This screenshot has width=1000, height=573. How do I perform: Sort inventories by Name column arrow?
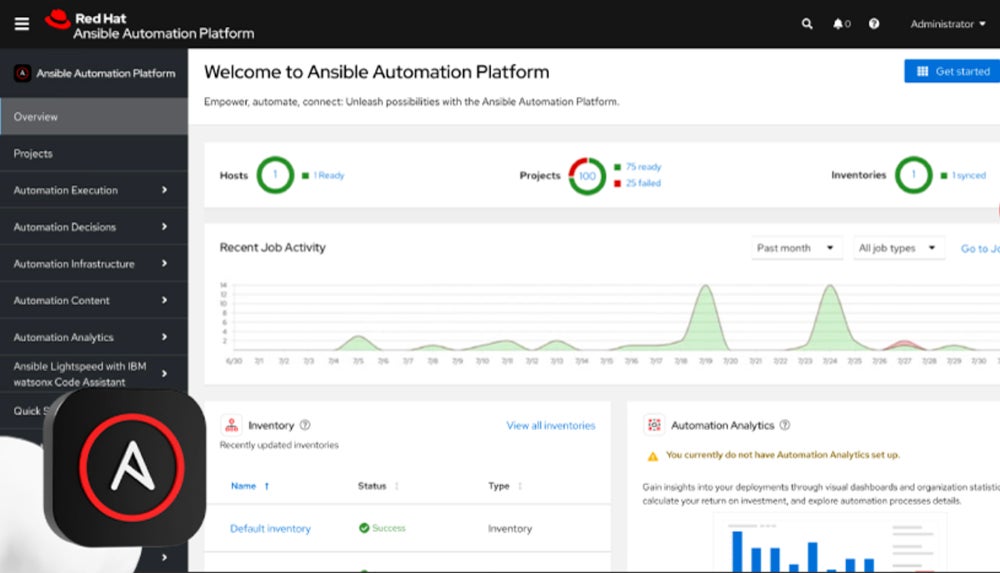pyautogui.click(x=267, y=486)
